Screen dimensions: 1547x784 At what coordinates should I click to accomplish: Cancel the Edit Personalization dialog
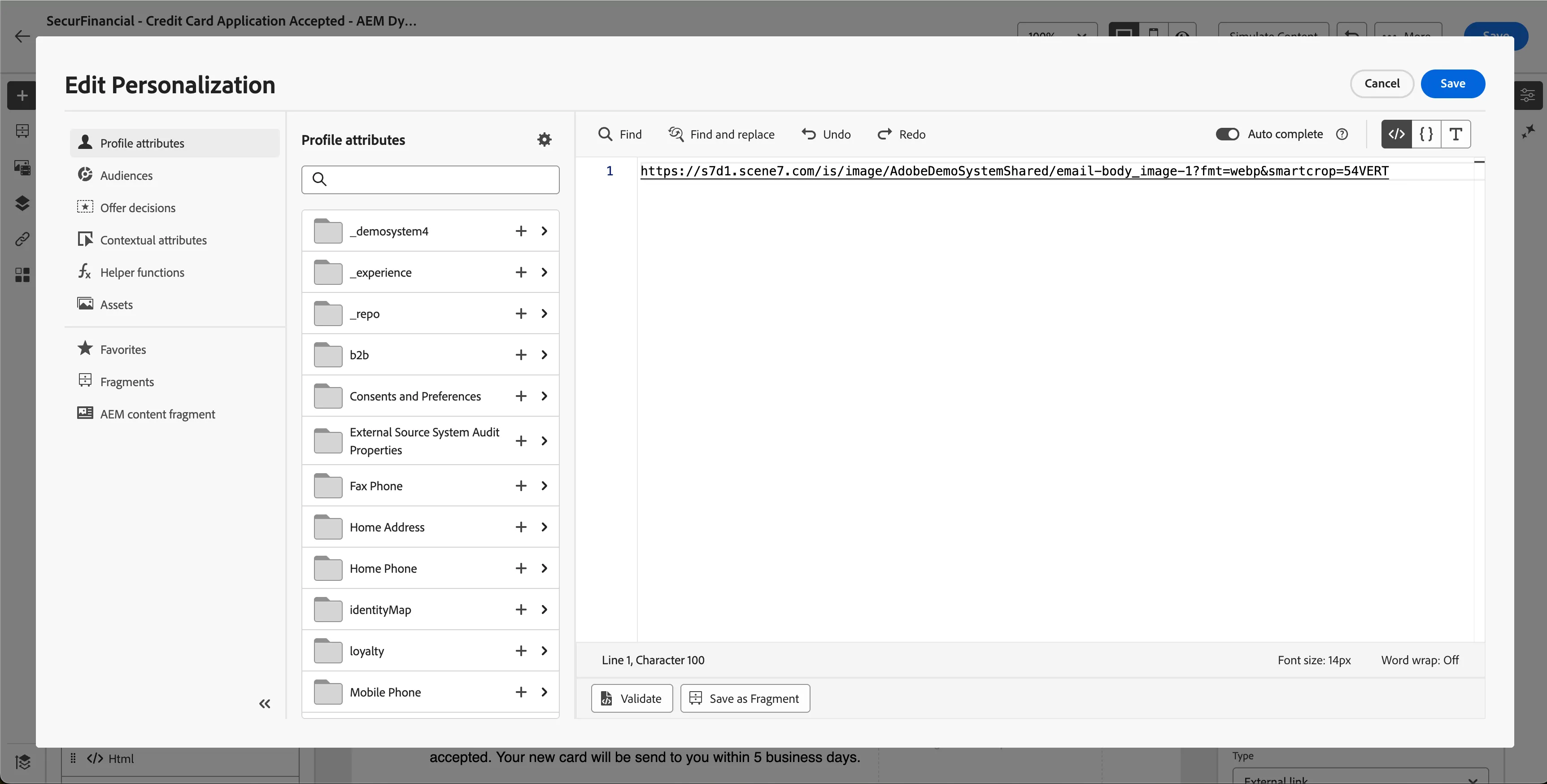(1382, 83)
